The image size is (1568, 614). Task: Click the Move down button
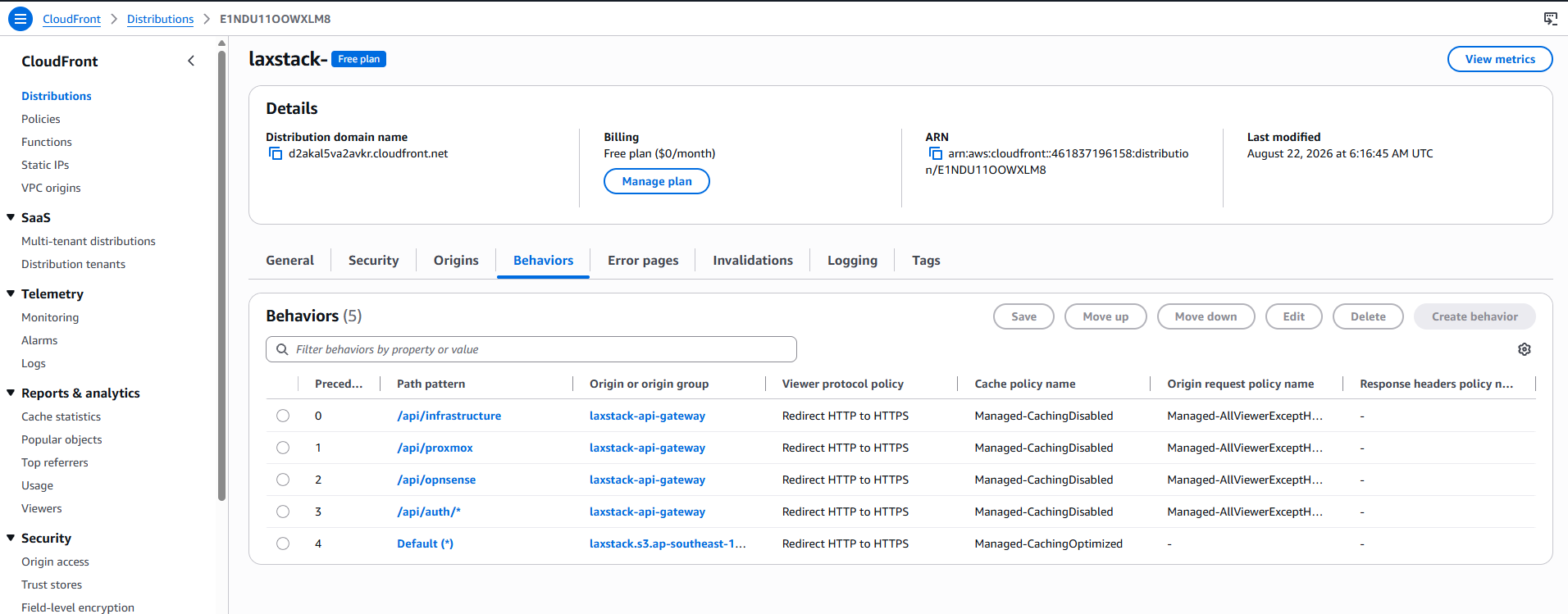(1206, 316)
